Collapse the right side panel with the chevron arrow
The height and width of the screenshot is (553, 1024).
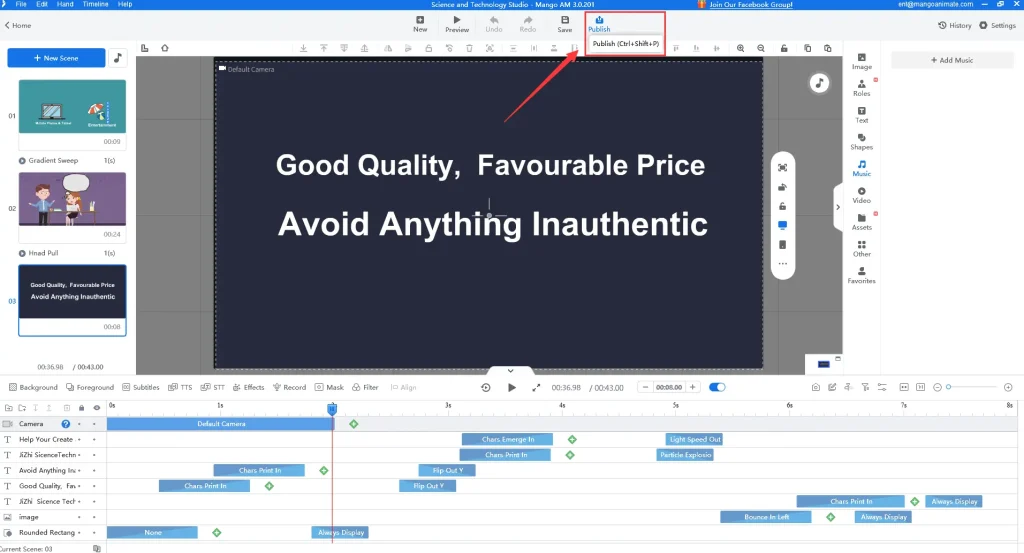pyautogui.click(x=838, y=207)
